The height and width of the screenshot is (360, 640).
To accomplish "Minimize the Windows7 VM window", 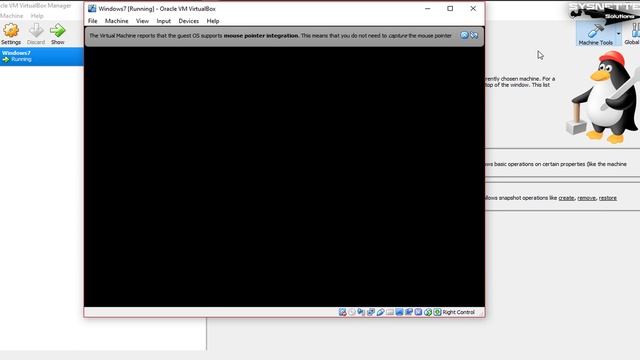I will (x=427, y=9).
